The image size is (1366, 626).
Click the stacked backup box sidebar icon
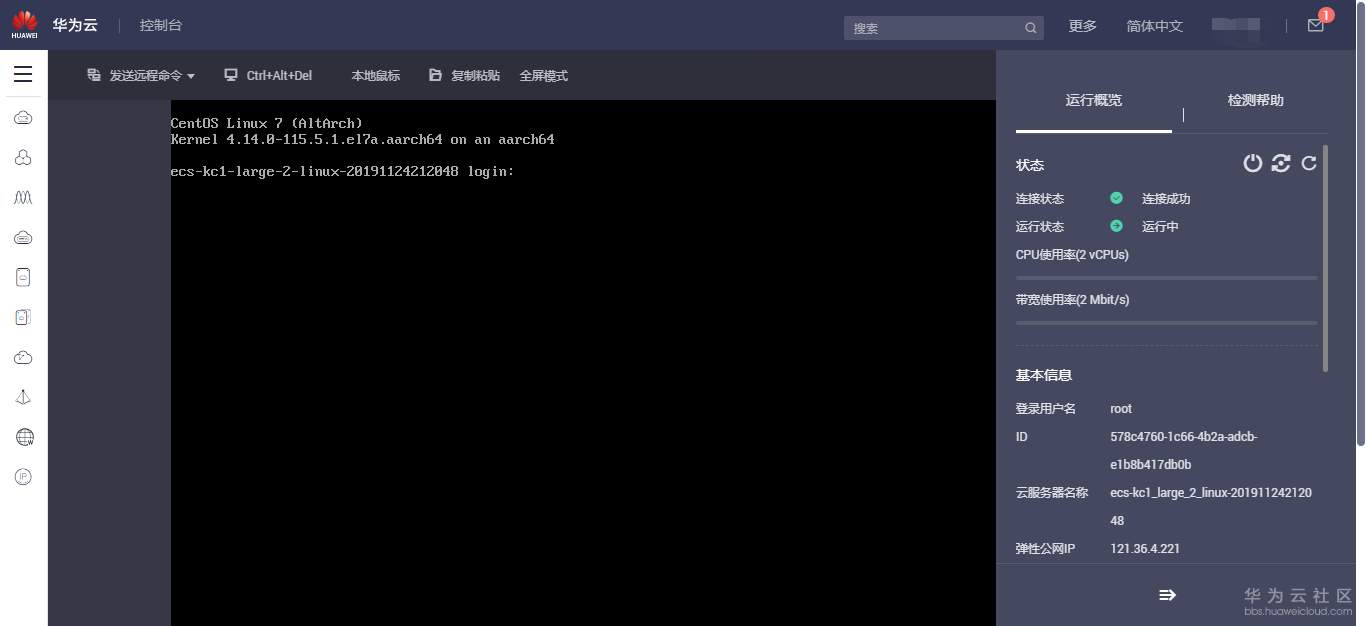tap(23, 317)
